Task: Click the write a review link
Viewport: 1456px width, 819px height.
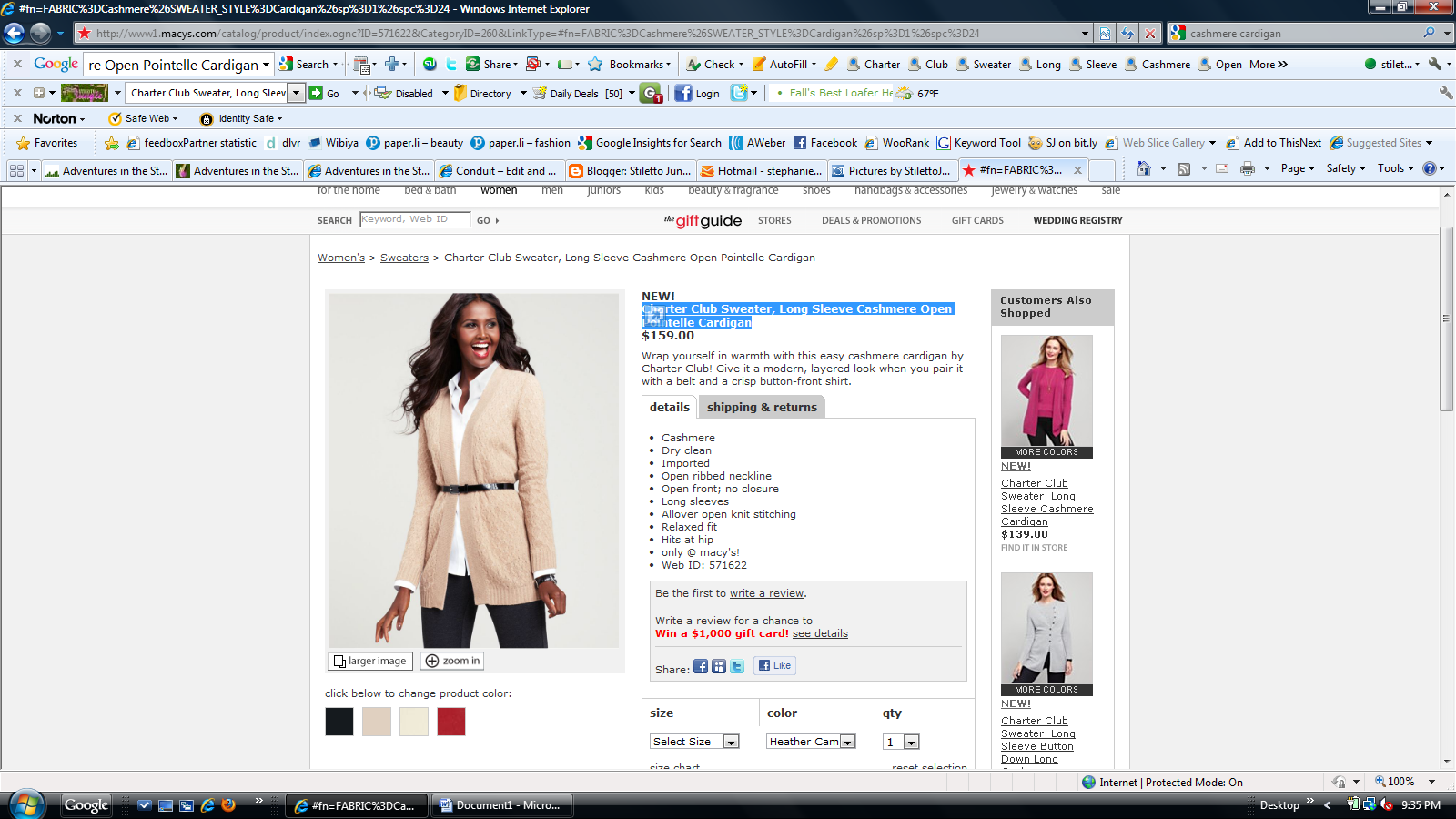Action: click(x=766, y=593)
